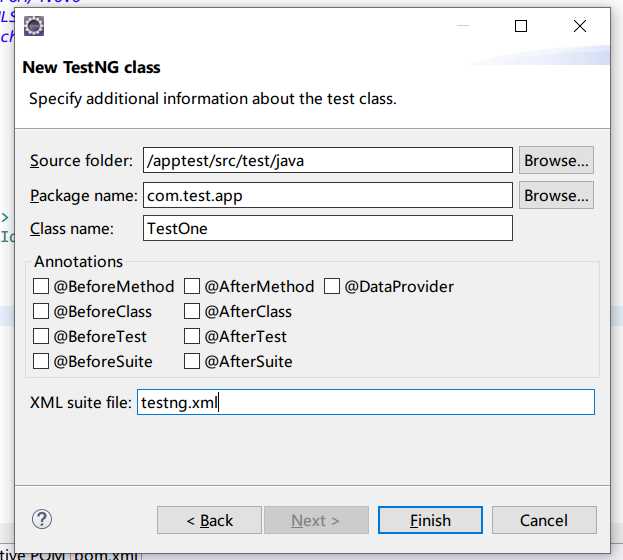The image size is (623, 560).
Task: Focus the Source folder text field
Action: coord(328,160)
